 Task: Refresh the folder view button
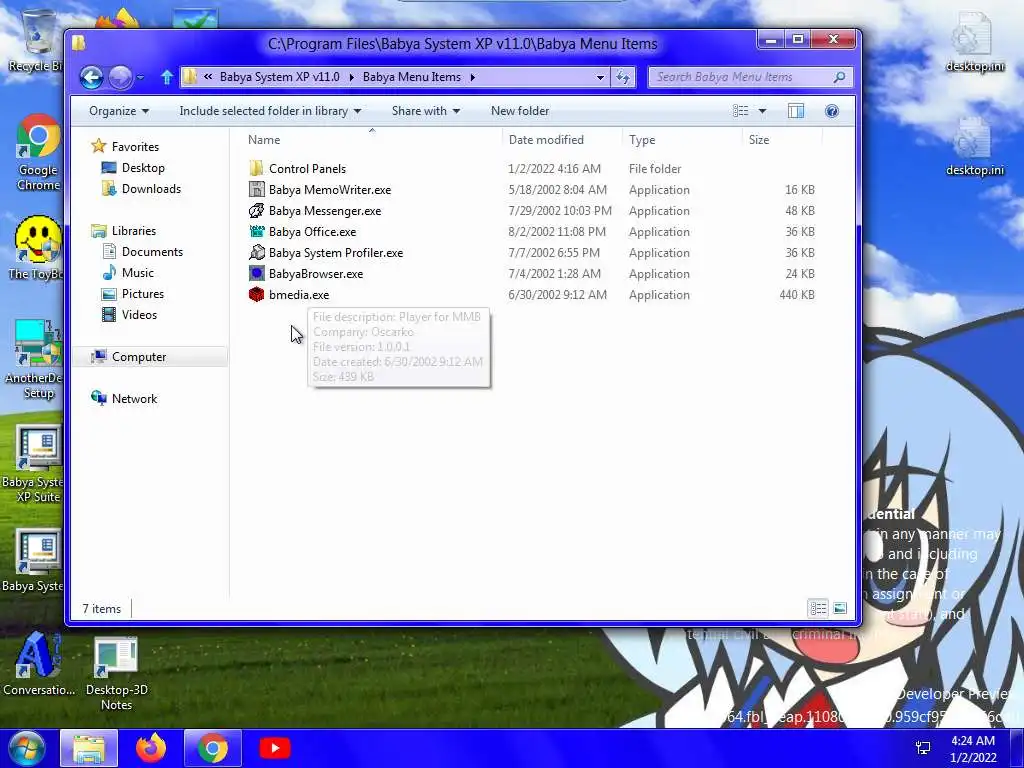[623, 77]
